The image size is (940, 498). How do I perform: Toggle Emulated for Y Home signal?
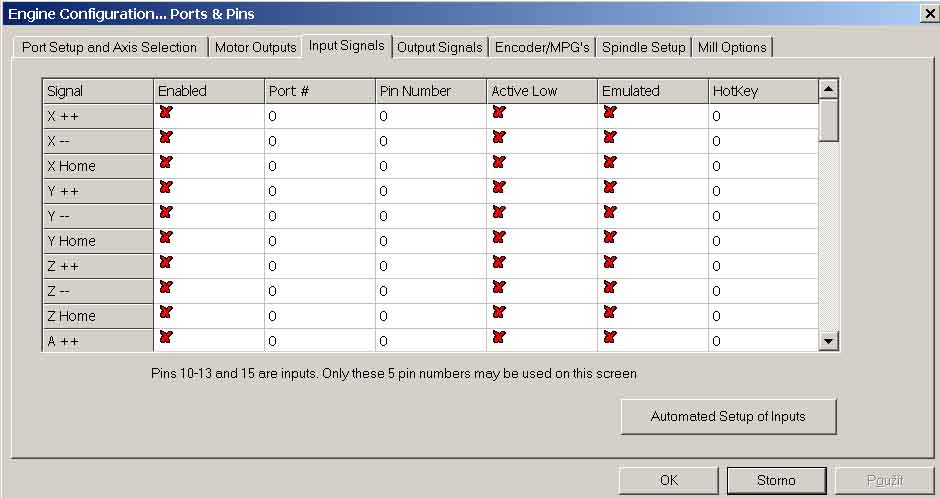pos(610,238)
